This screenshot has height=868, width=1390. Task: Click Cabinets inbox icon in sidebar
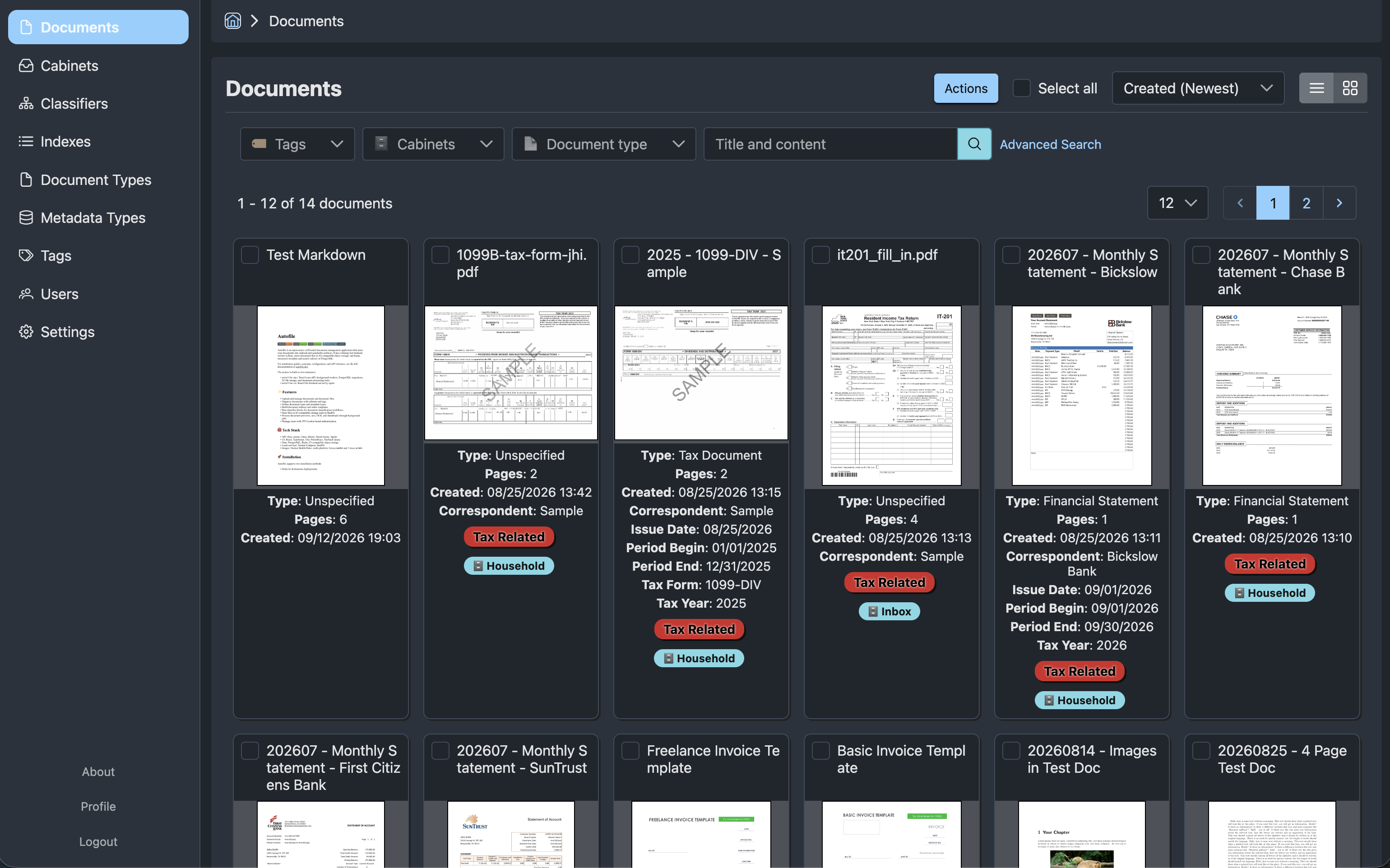(x=26, y=65)
